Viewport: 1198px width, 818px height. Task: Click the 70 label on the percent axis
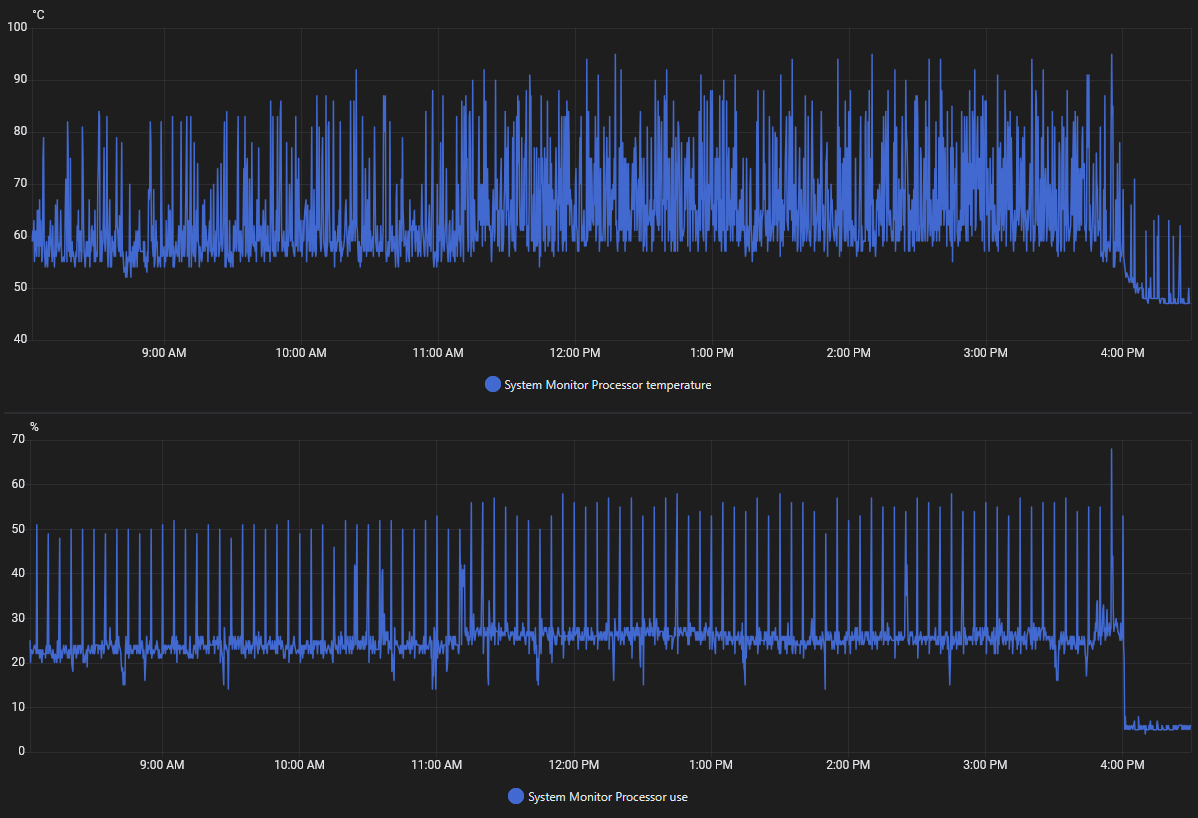coord(18,439)
